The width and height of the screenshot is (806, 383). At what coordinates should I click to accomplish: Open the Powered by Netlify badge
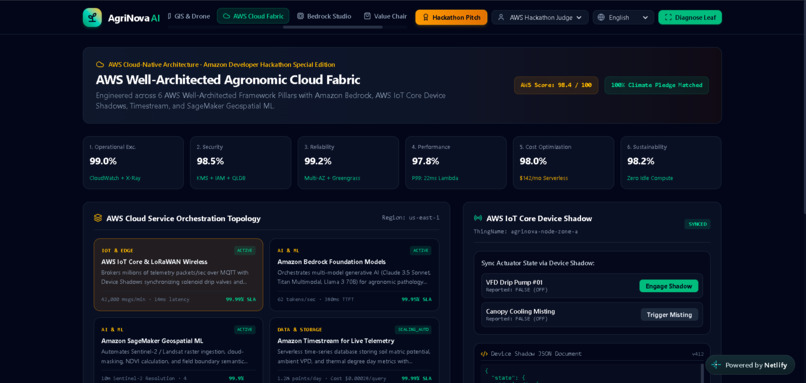750,365
